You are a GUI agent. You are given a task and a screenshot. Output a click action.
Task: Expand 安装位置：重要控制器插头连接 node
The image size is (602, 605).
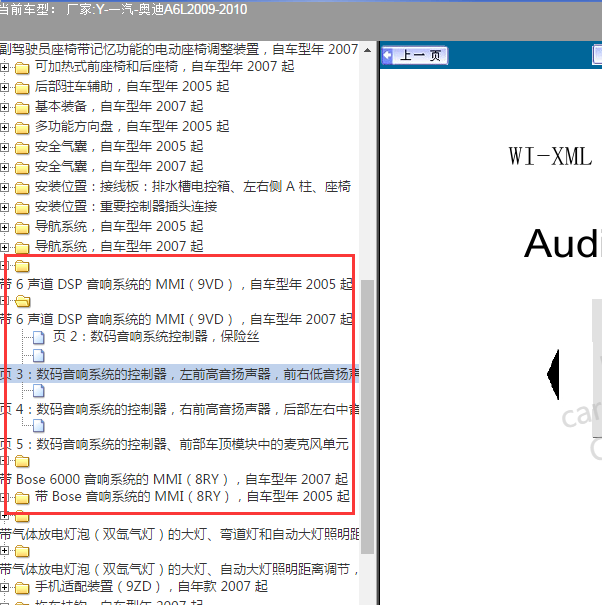(4, 208)
